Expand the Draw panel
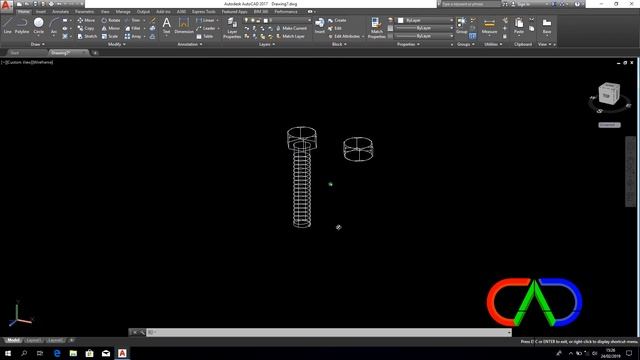The width and height of the screenshot is (640, 360). pos(38,44)
